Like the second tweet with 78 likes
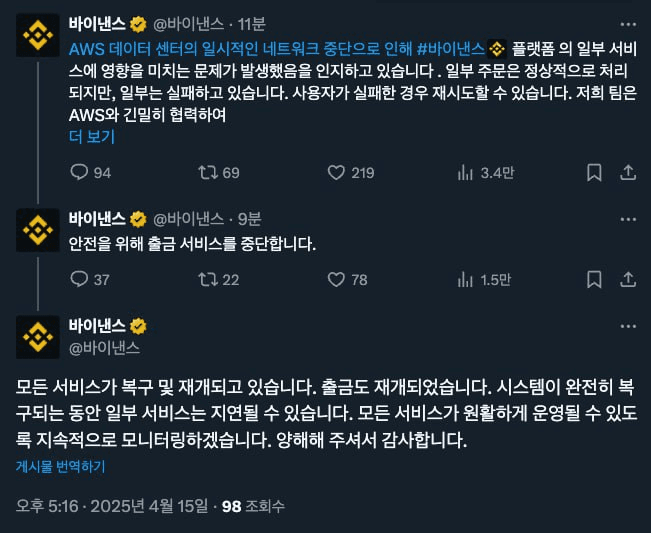This screenshot has height=533, width=651. 337,280
